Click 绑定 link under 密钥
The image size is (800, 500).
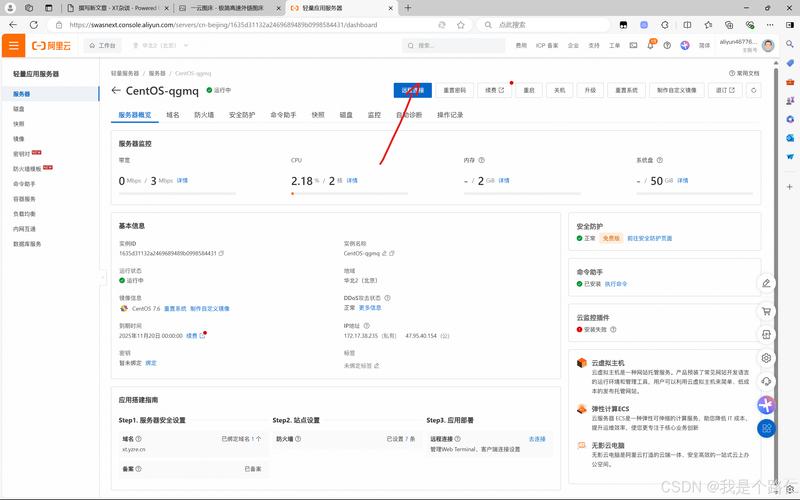click(151, 363)
